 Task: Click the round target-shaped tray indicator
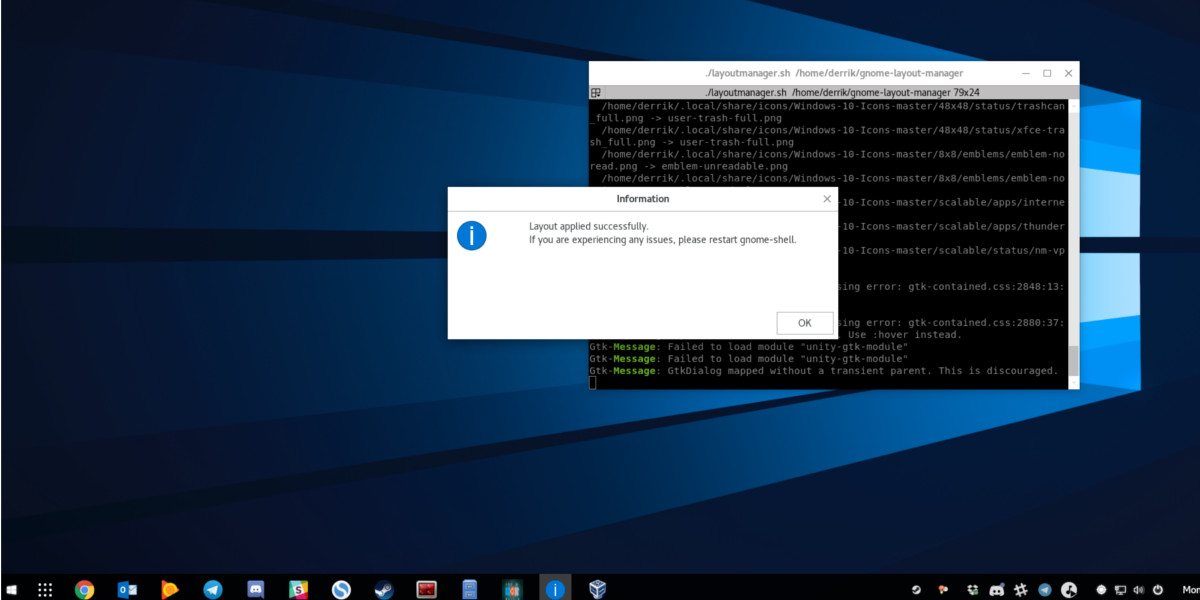[x=1101, y=590]
